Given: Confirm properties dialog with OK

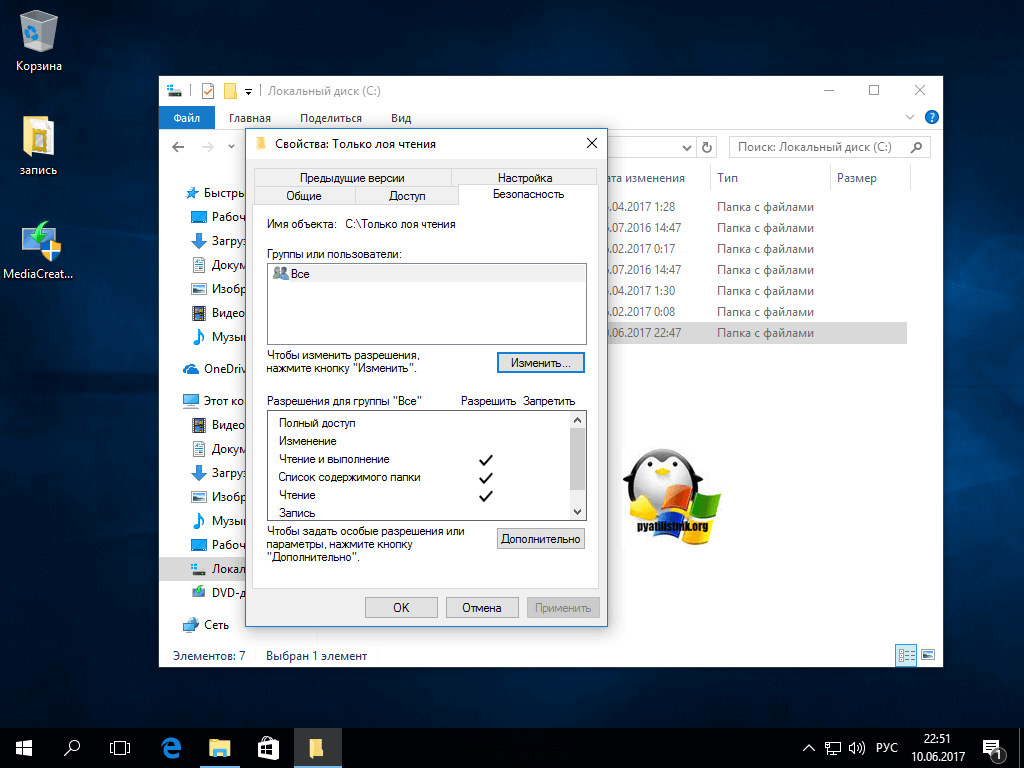Looking at the screenshot, I should 401,607.
